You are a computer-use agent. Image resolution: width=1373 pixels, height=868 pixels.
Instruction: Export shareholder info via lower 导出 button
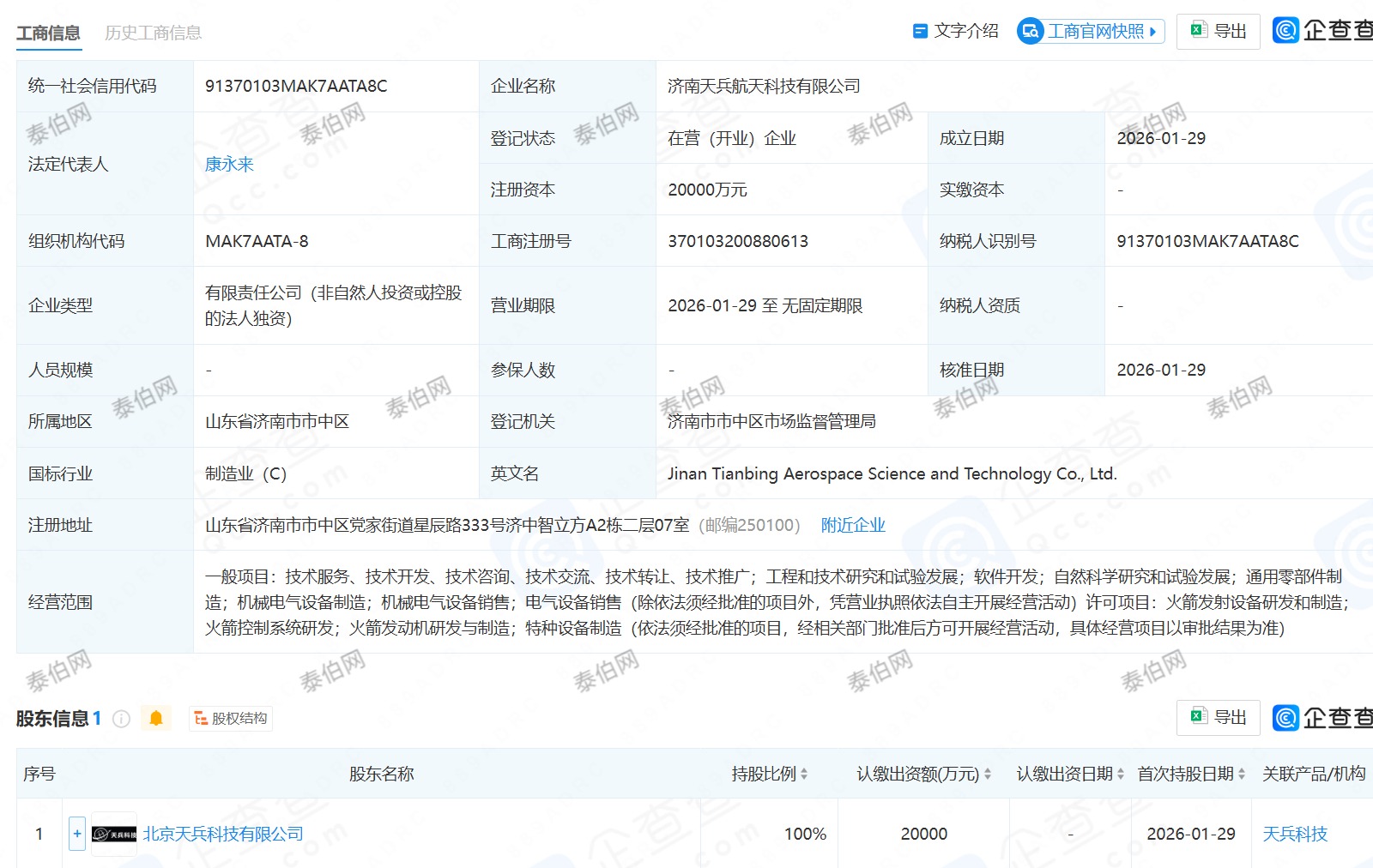tap(1218, 718)
